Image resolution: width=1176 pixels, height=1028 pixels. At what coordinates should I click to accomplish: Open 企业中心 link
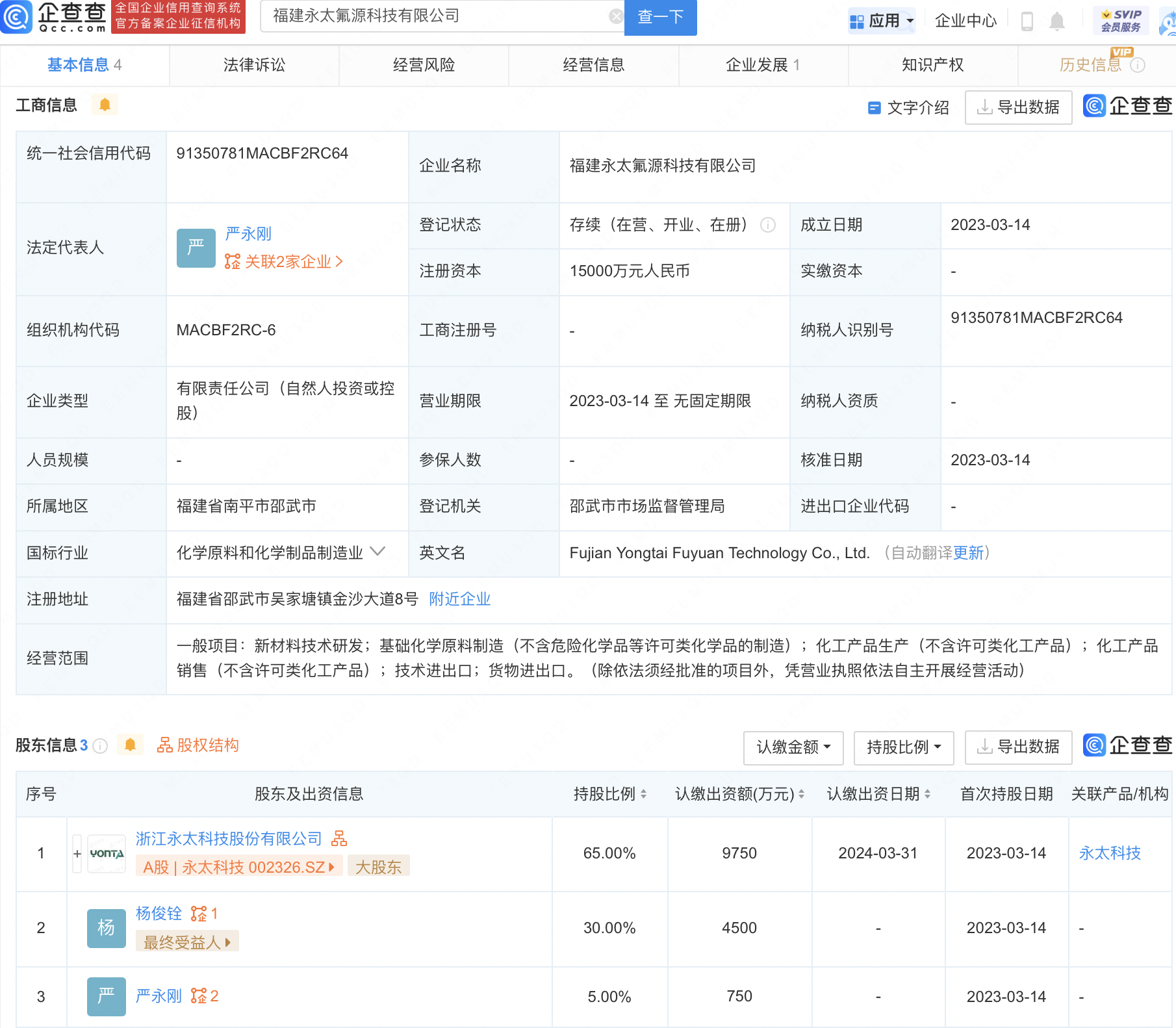(x=965, y=21)
